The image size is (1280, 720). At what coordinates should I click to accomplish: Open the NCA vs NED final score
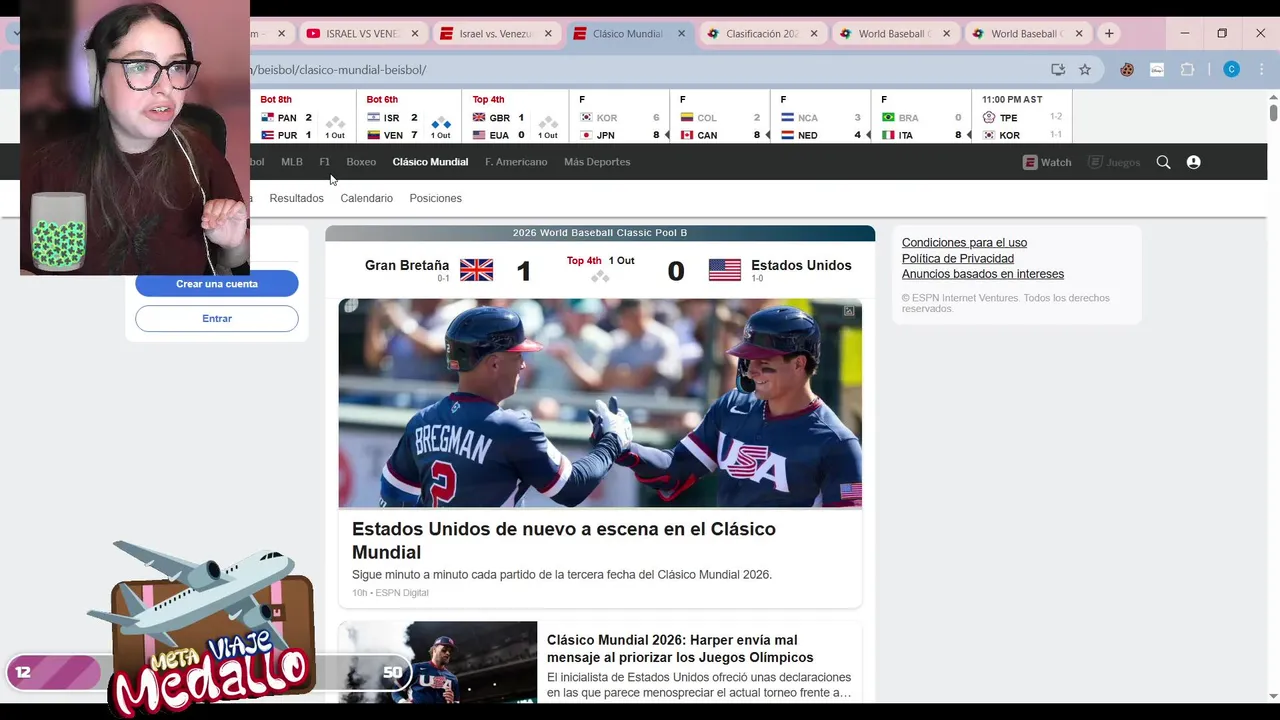click(x=821, y=117)
